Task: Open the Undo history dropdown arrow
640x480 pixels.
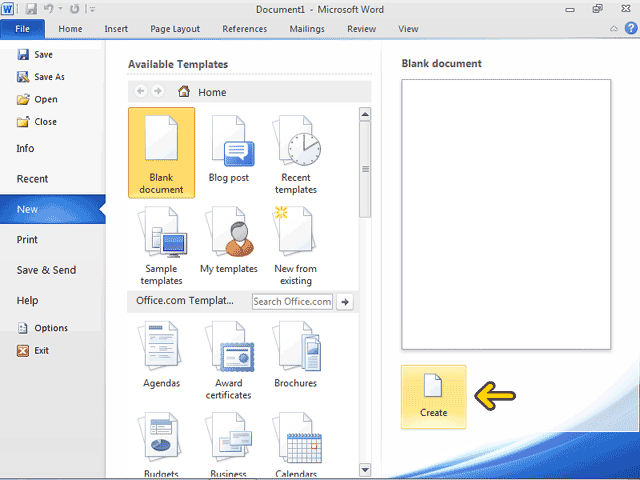Action: click(x=60, y=9)
